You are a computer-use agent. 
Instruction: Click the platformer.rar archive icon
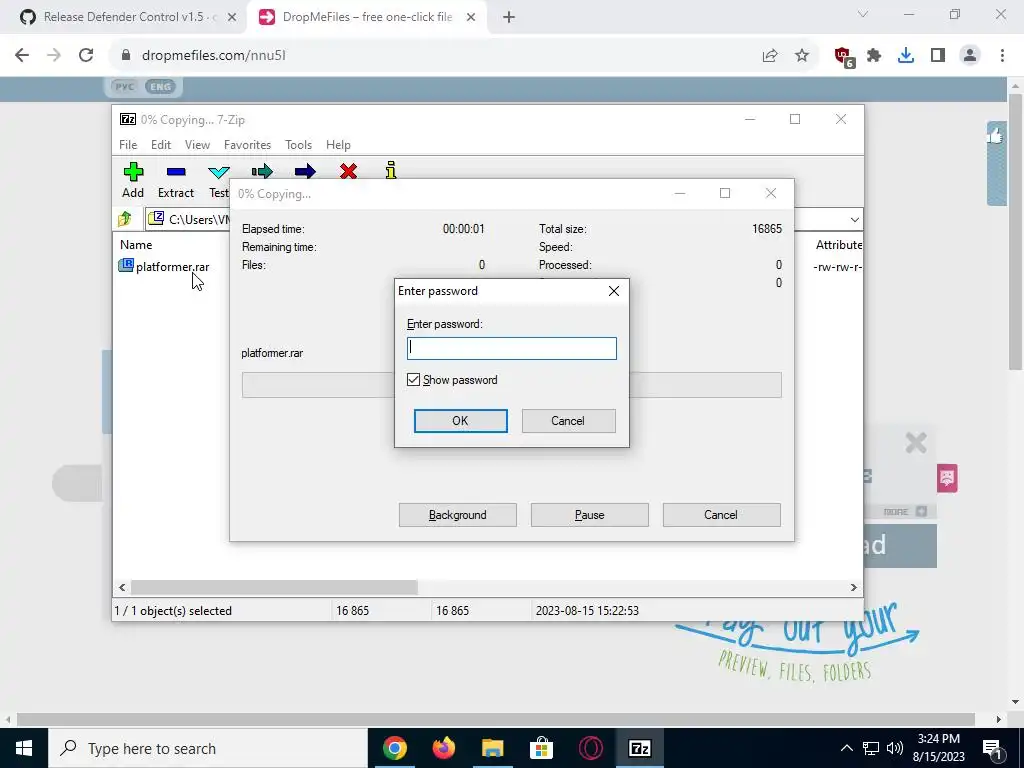[x=126, y=265]
